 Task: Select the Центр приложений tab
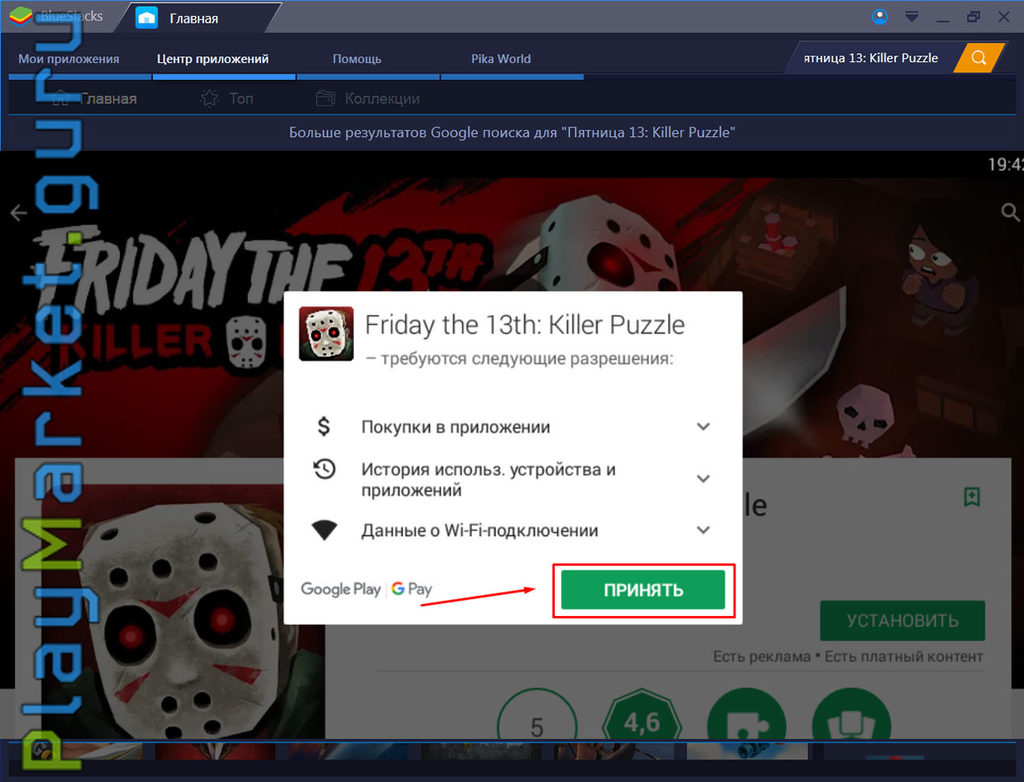(x=213, y=59)
